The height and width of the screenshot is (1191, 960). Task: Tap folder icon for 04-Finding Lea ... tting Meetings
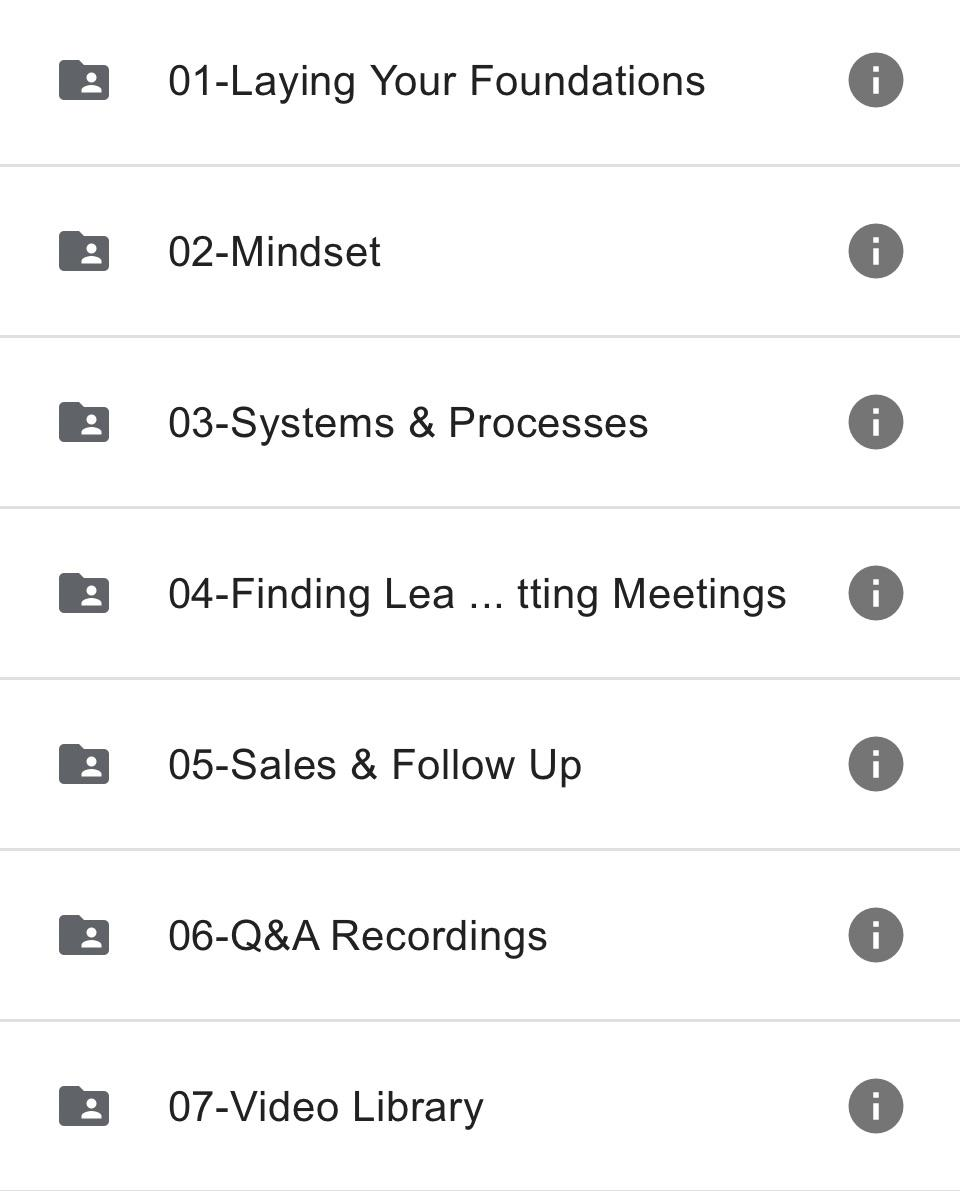coord(84,592)
